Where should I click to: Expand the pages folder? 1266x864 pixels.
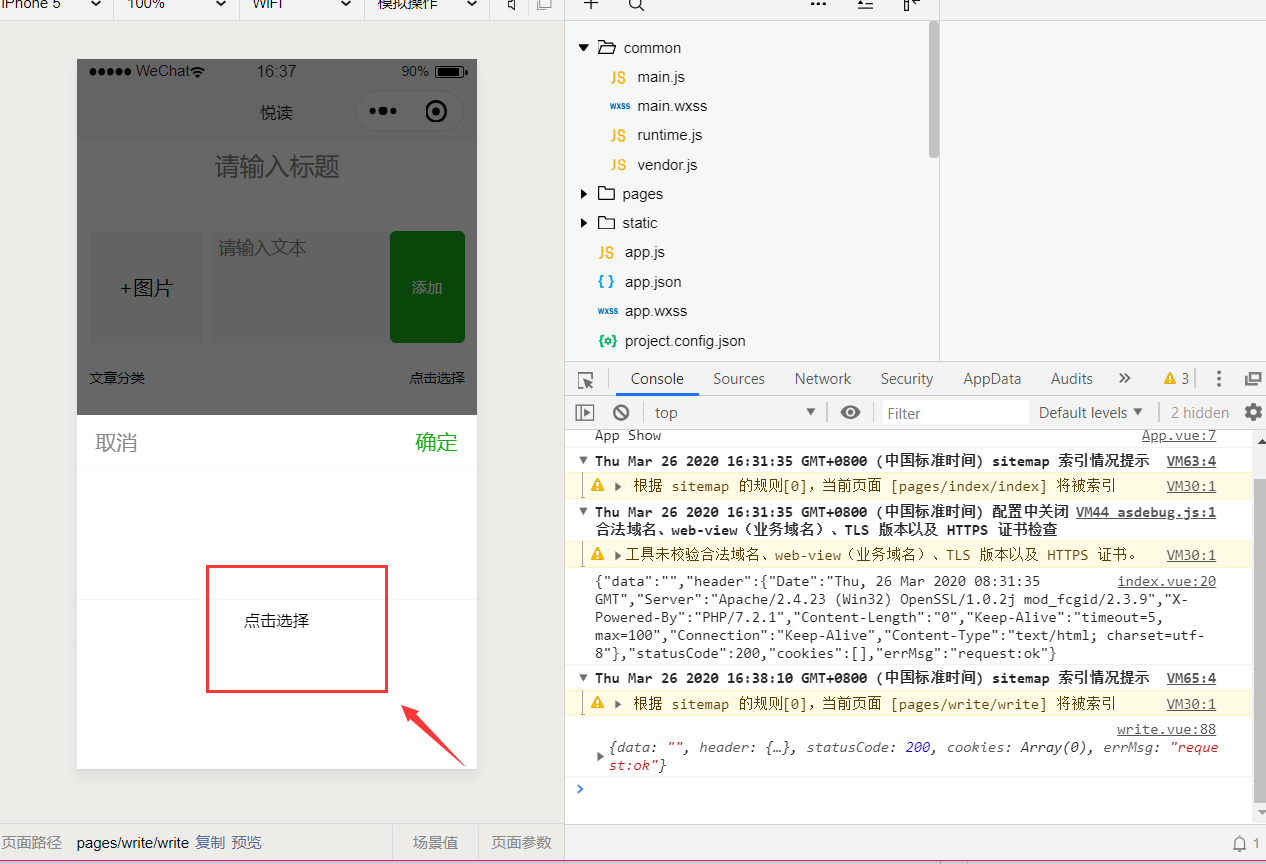pyautogui.click(x=584, y=194)
